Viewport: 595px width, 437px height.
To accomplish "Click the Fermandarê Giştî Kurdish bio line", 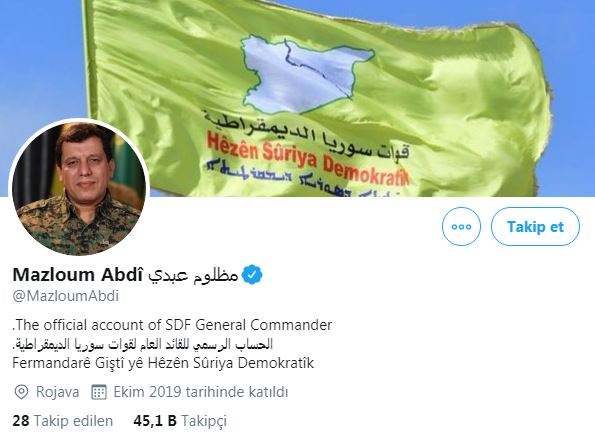I will pos(163,363).
